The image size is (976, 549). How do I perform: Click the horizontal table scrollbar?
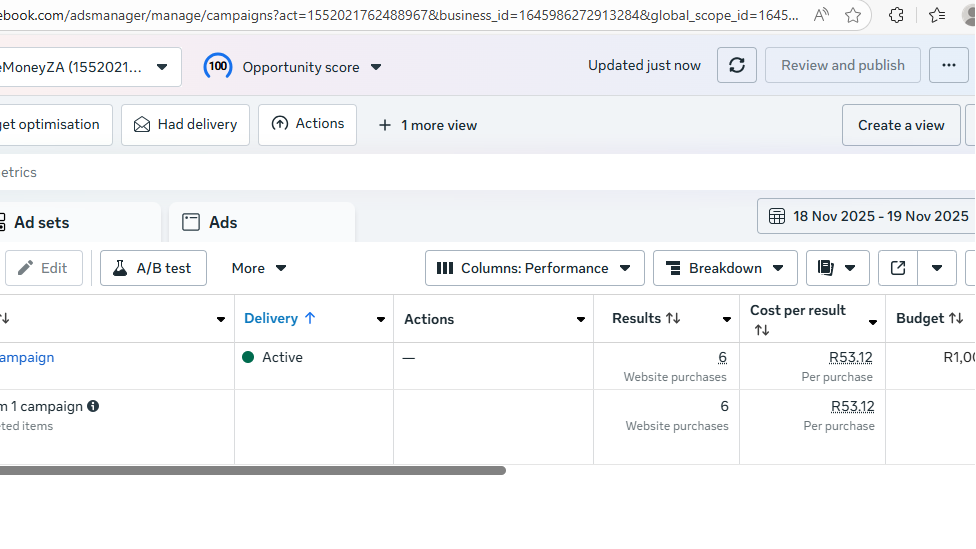click(250, 470)
